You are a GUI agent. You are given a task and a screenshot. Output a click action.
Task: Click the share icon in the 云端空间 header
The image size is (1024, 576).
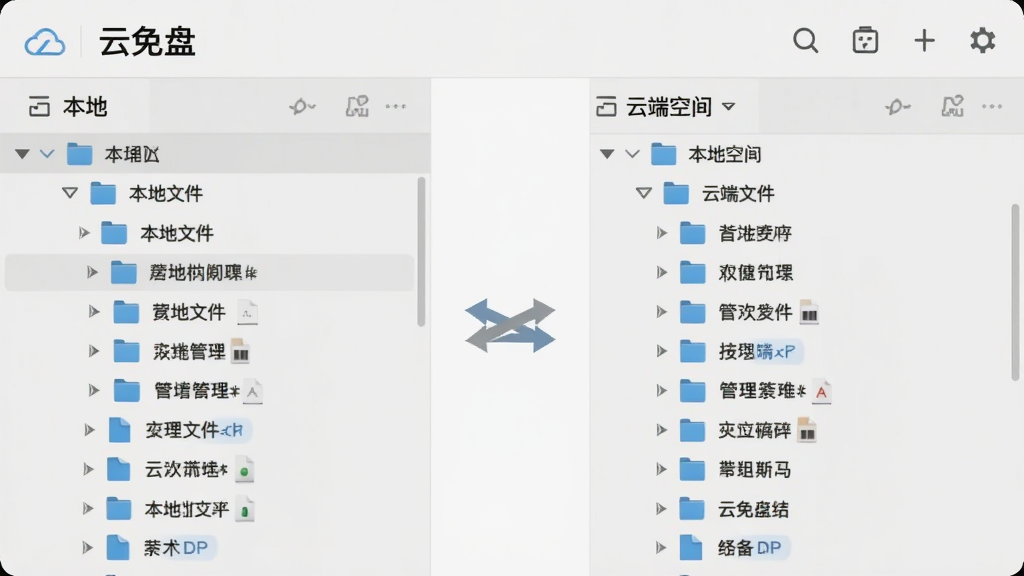point(952,106)
